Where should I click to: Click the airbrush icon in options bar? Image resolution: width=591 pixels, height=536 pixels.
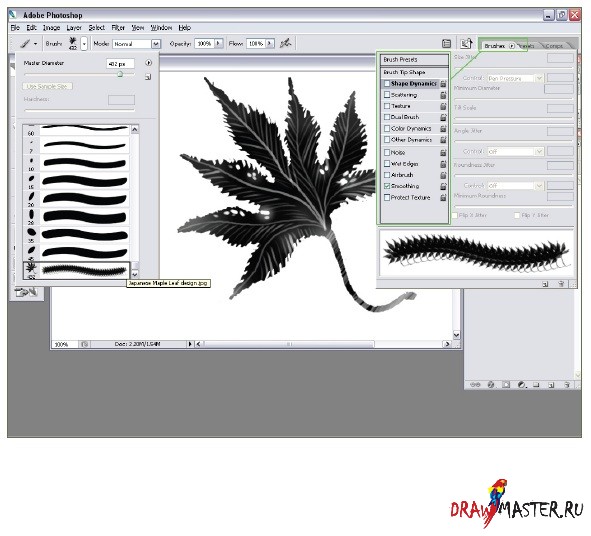pyautogui.click(x=285, y=43)
